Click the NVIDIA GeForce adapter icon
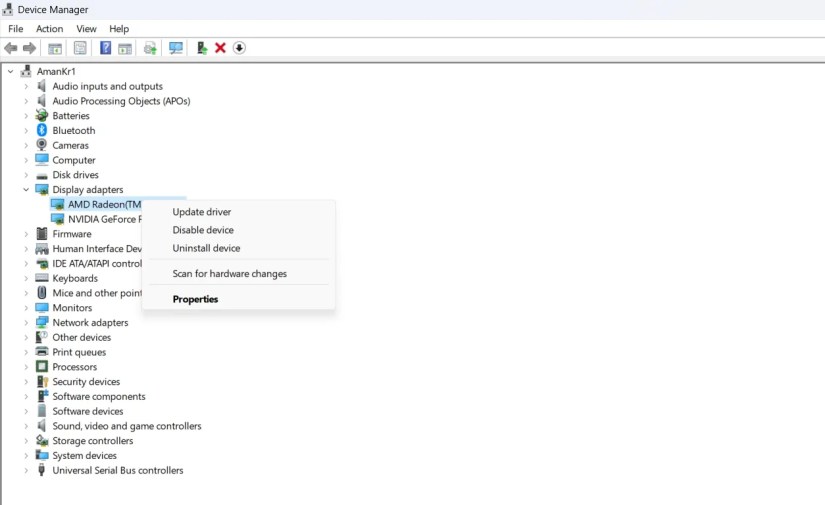The width and height of the screenshot is (825, 505). 57,219
